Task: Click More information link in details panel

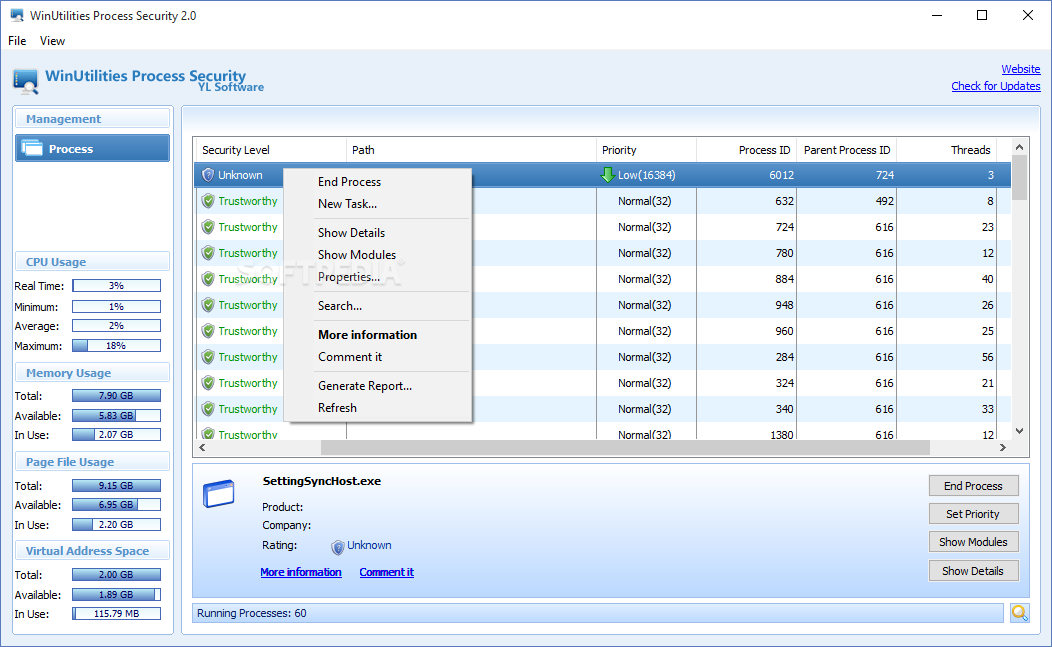Action: click(x=301, y=572)
